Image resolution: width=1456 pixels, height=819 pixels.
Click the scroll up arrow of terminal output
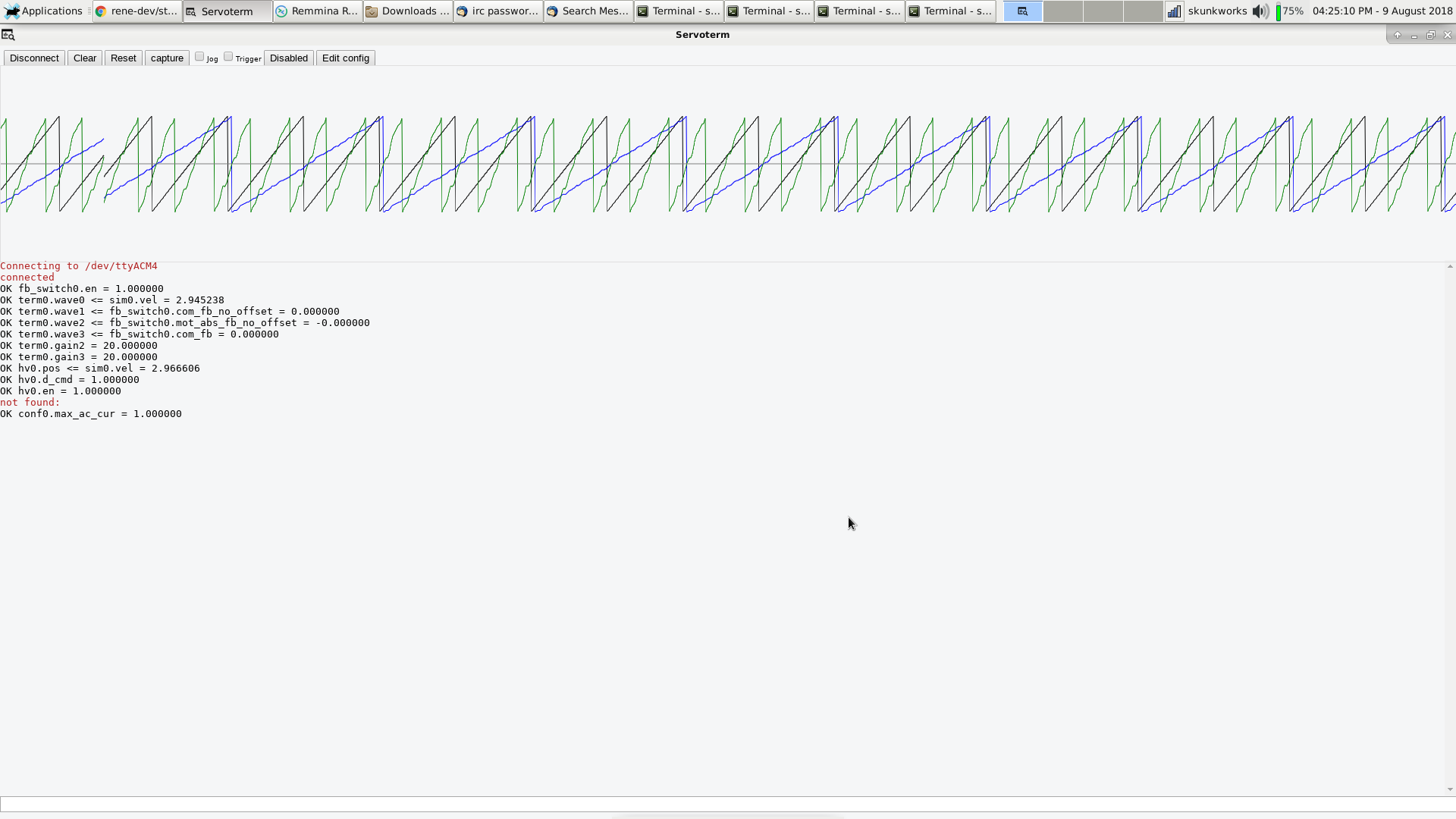coord(1450,267)
